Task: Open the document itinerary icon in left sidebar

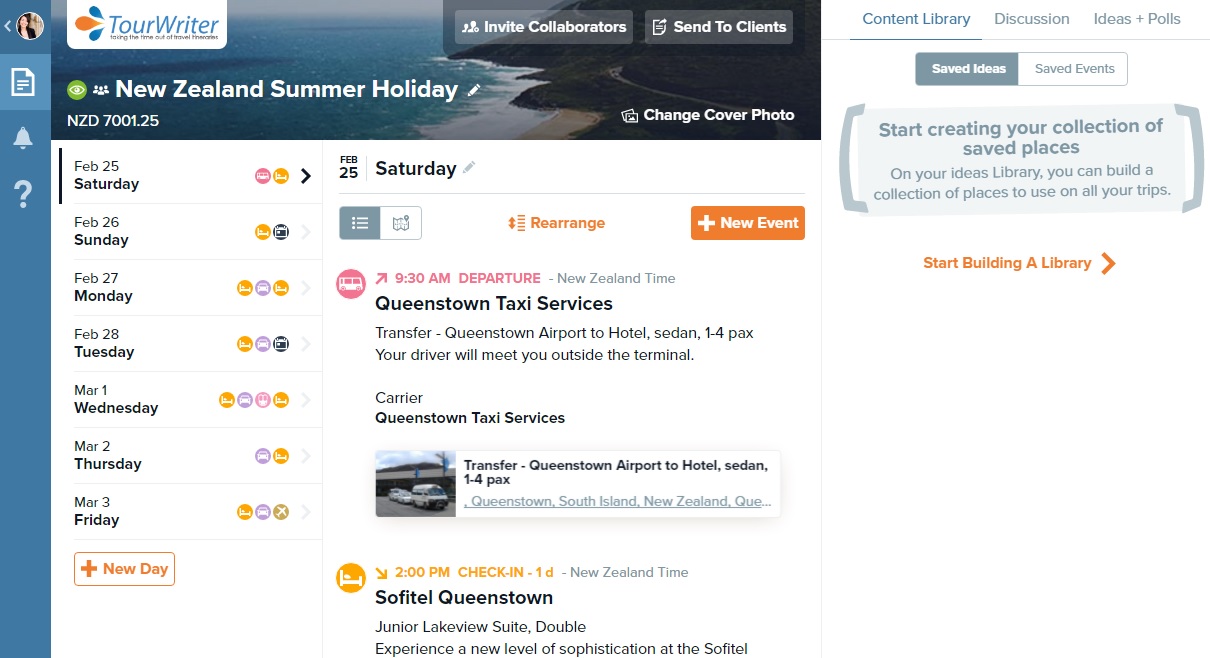Action: [x=25, y=83]
